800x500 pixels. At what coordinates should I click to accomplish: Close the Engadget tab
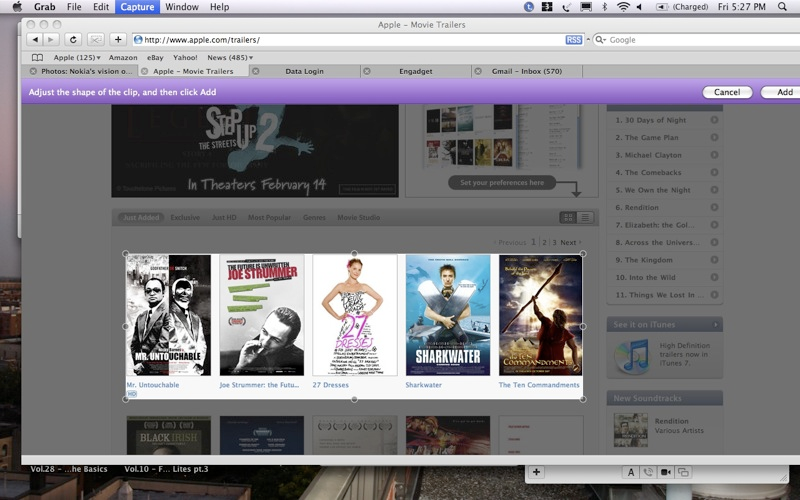(x=367, y=71)
